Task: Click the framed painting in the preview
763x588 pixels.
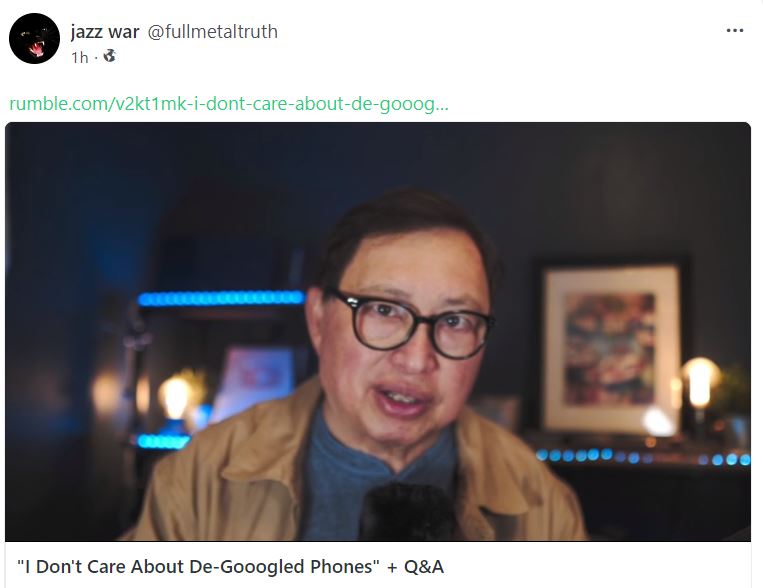Action: click(x=612, y=348)
